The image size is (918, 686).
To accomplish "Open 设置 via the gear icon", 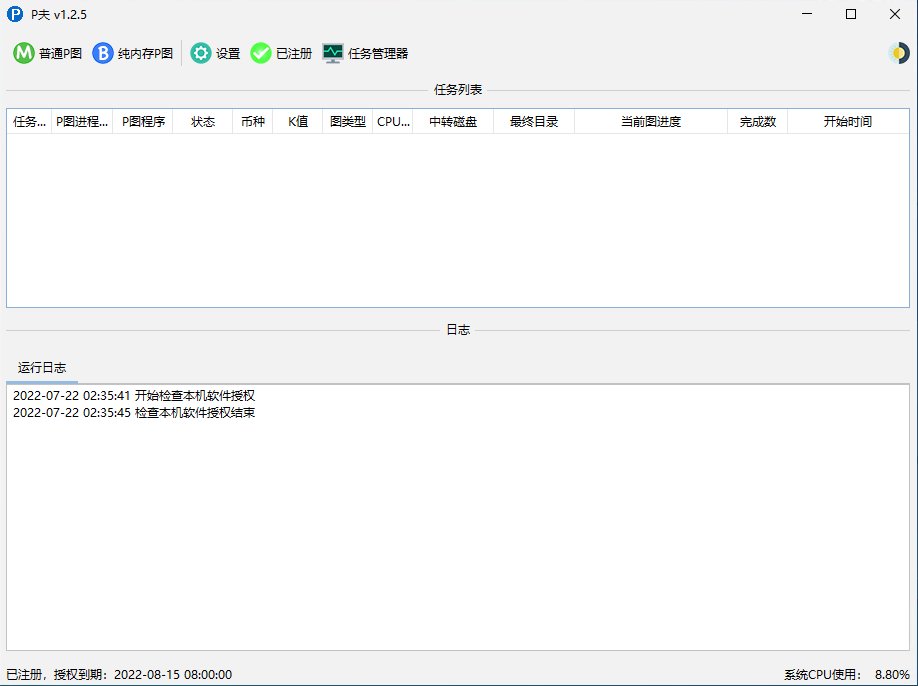I will [x=201, y=53].
